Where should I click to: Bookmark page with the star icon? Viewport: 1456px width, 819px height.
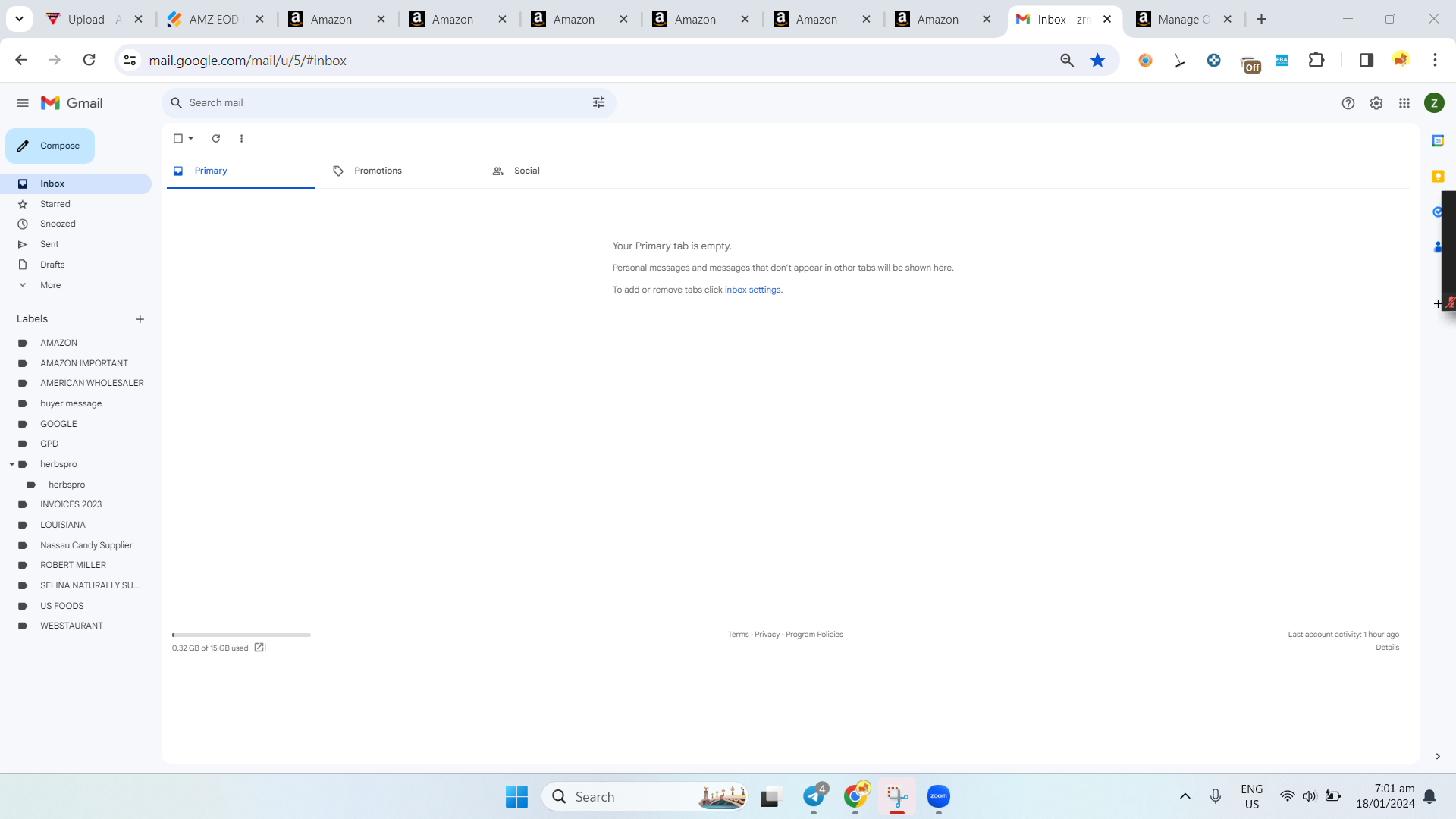pos(1097,60)
